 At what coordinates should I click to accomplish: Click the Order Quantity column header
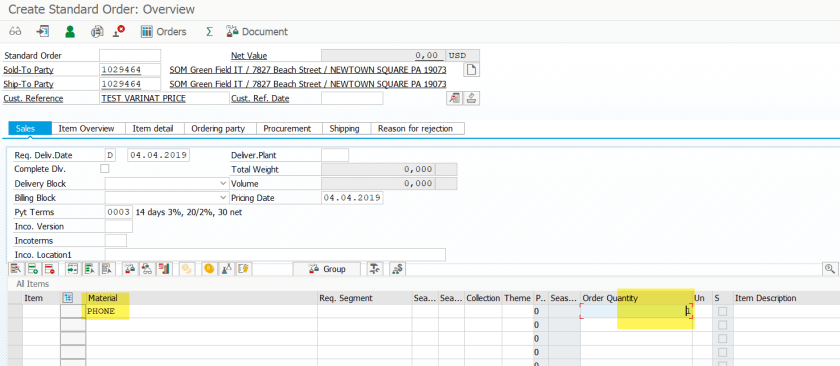636,298
